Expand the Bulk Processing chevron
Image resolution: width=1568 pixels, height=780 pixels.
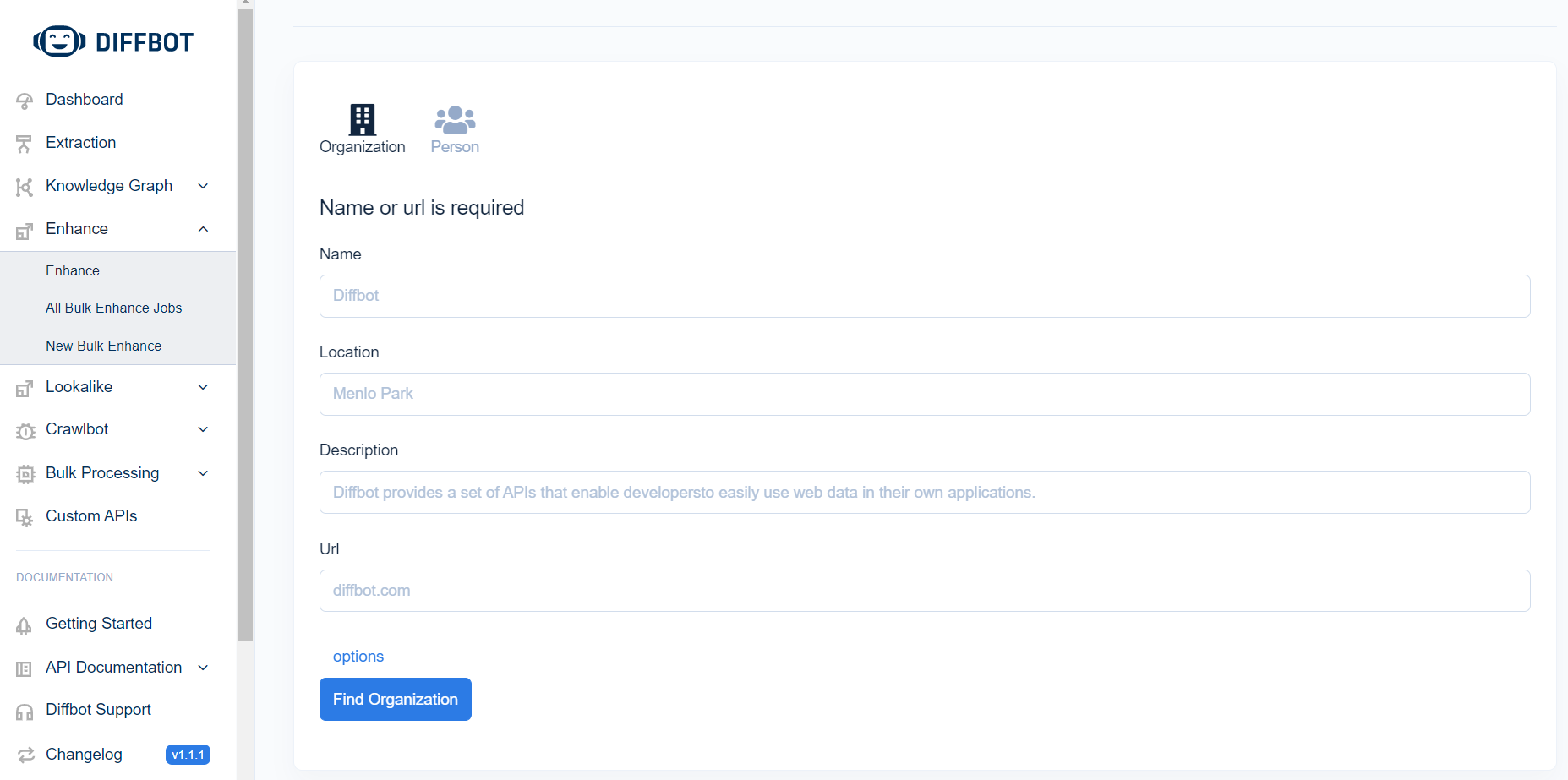coord(203,473)
